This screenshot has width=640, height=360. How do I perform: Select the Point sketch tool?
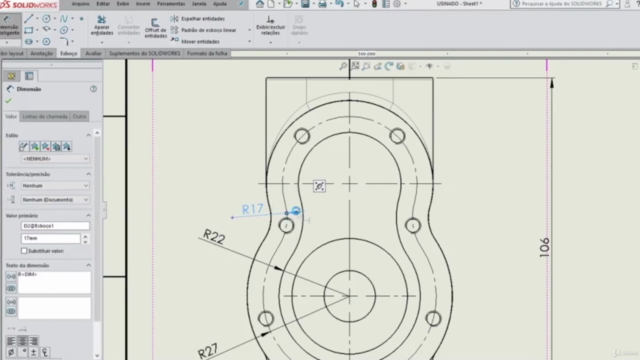[x=82, y=19]
